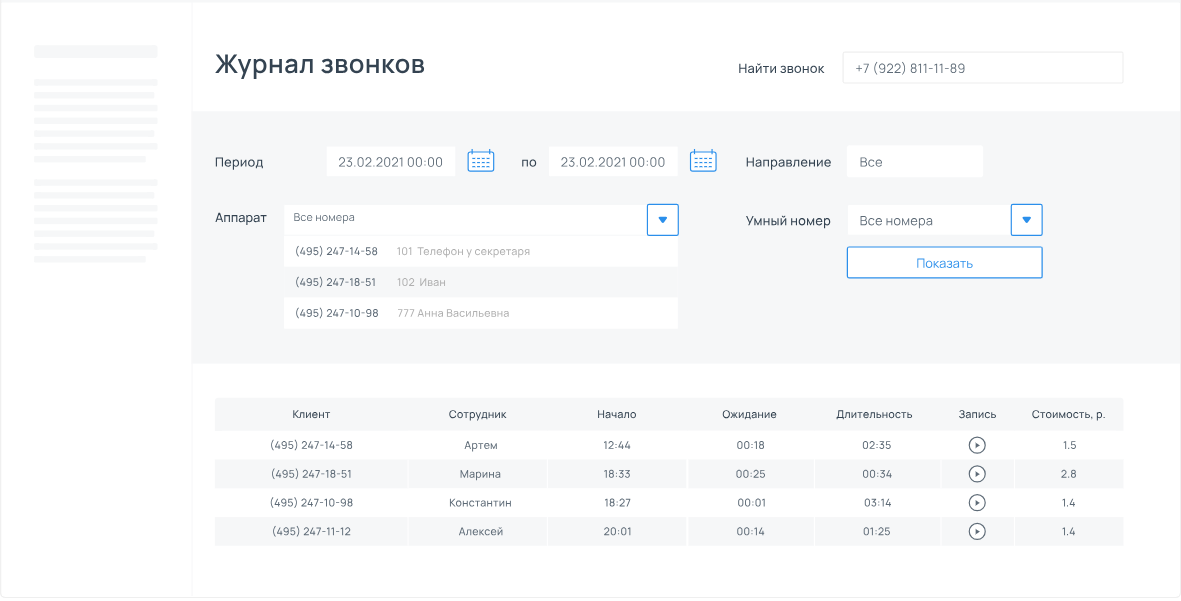Play the recording of Артем's call

(x=977, y=445)
